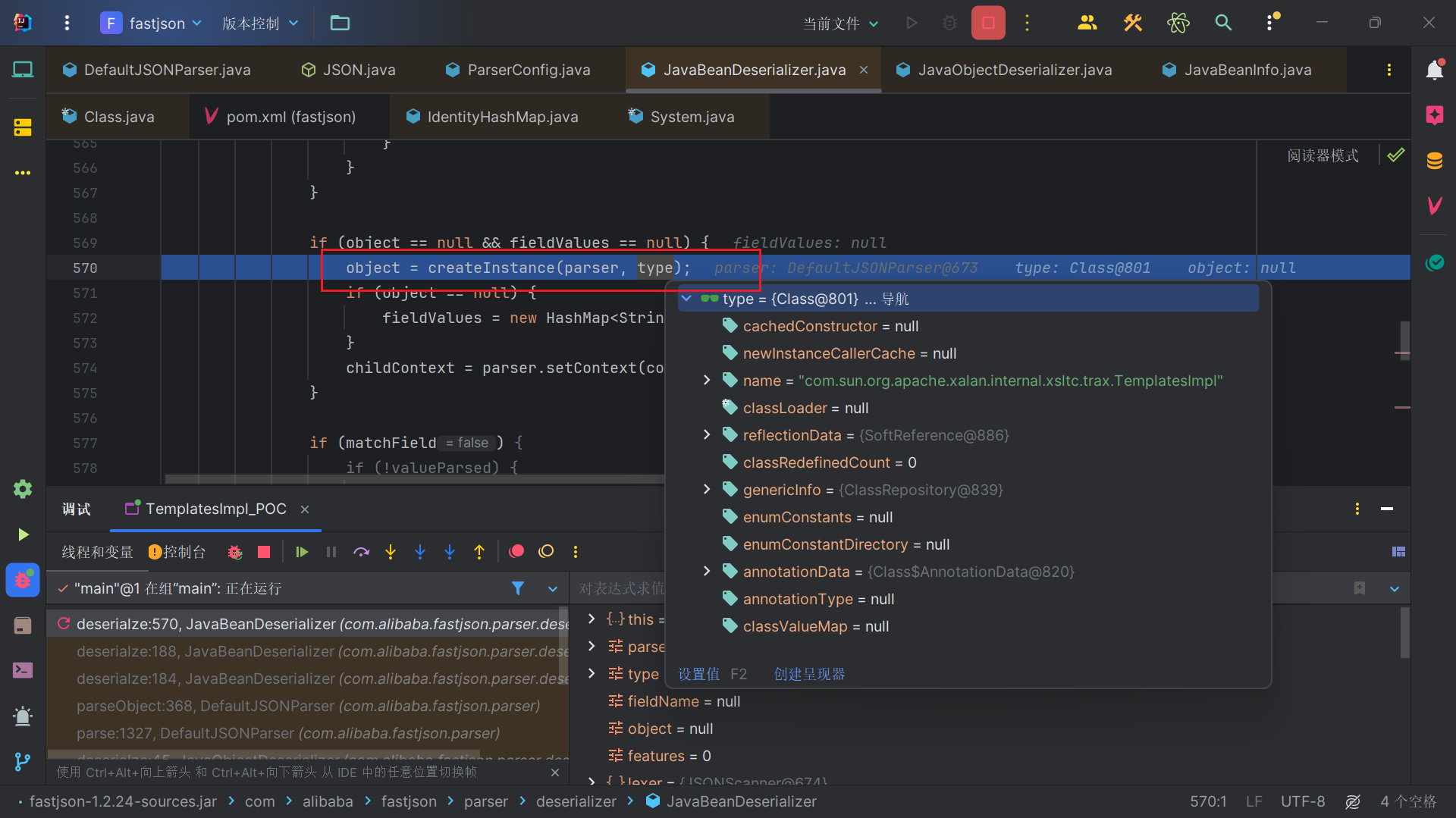
Task: Open the UTF-8 encoding selector
Action: click(x=1303, y=801)
